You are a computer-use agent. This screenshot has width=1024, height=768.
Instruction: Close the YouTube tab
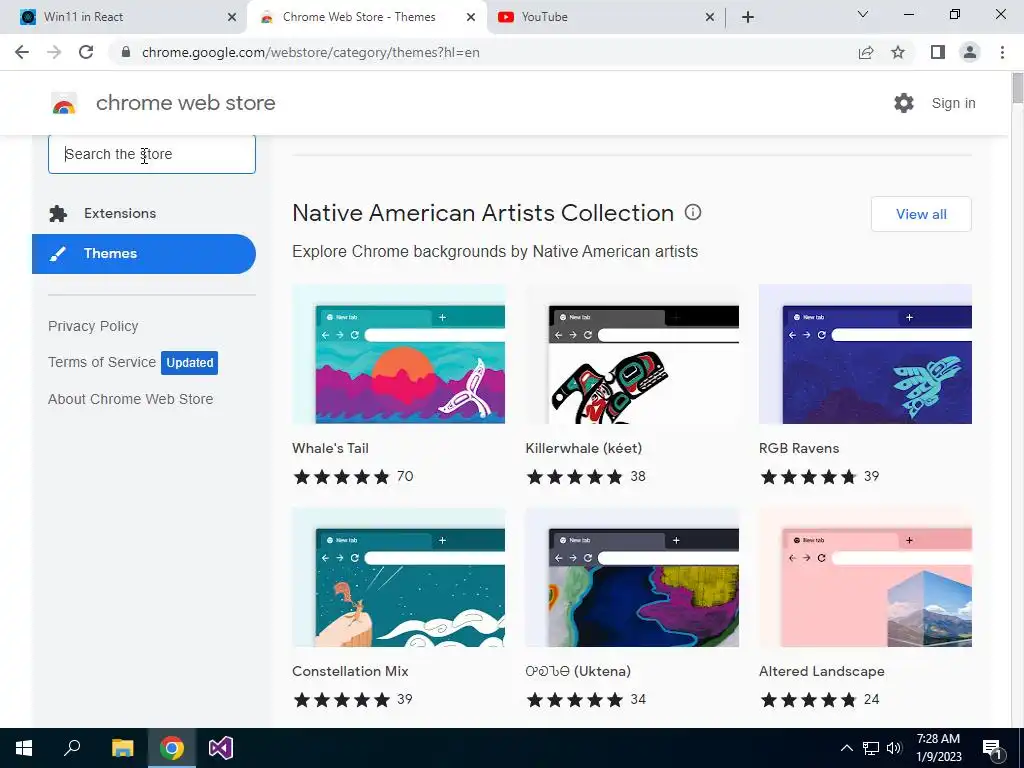pos(710,18)
